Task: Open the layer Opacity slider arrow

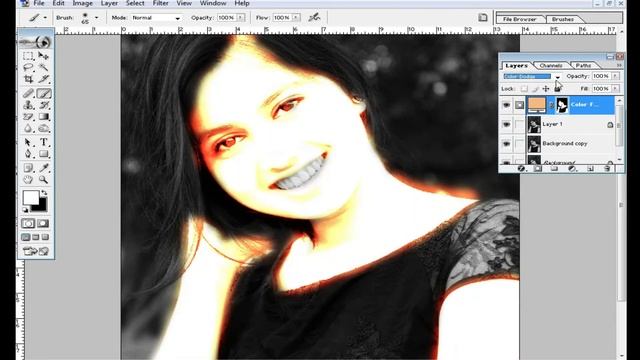Action: (x=615, y=76)
